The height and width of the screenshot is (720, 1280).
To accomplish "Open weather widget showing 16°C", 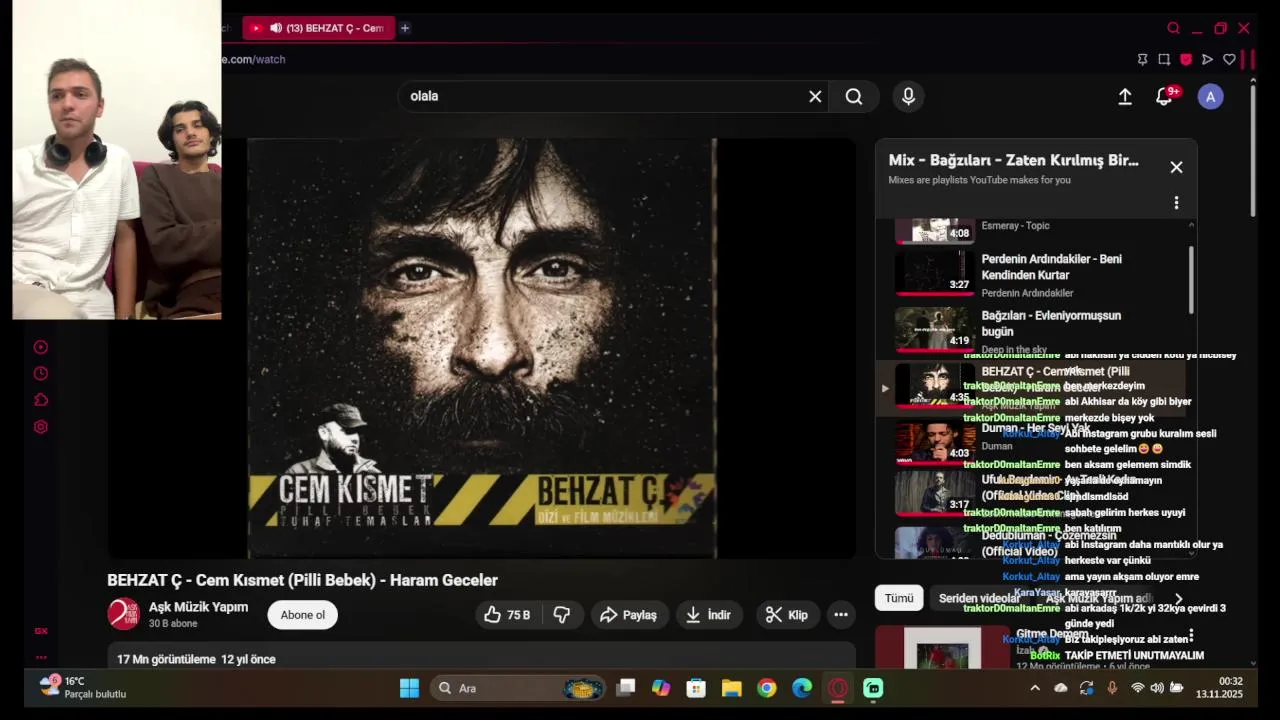I will click(84, 688).
